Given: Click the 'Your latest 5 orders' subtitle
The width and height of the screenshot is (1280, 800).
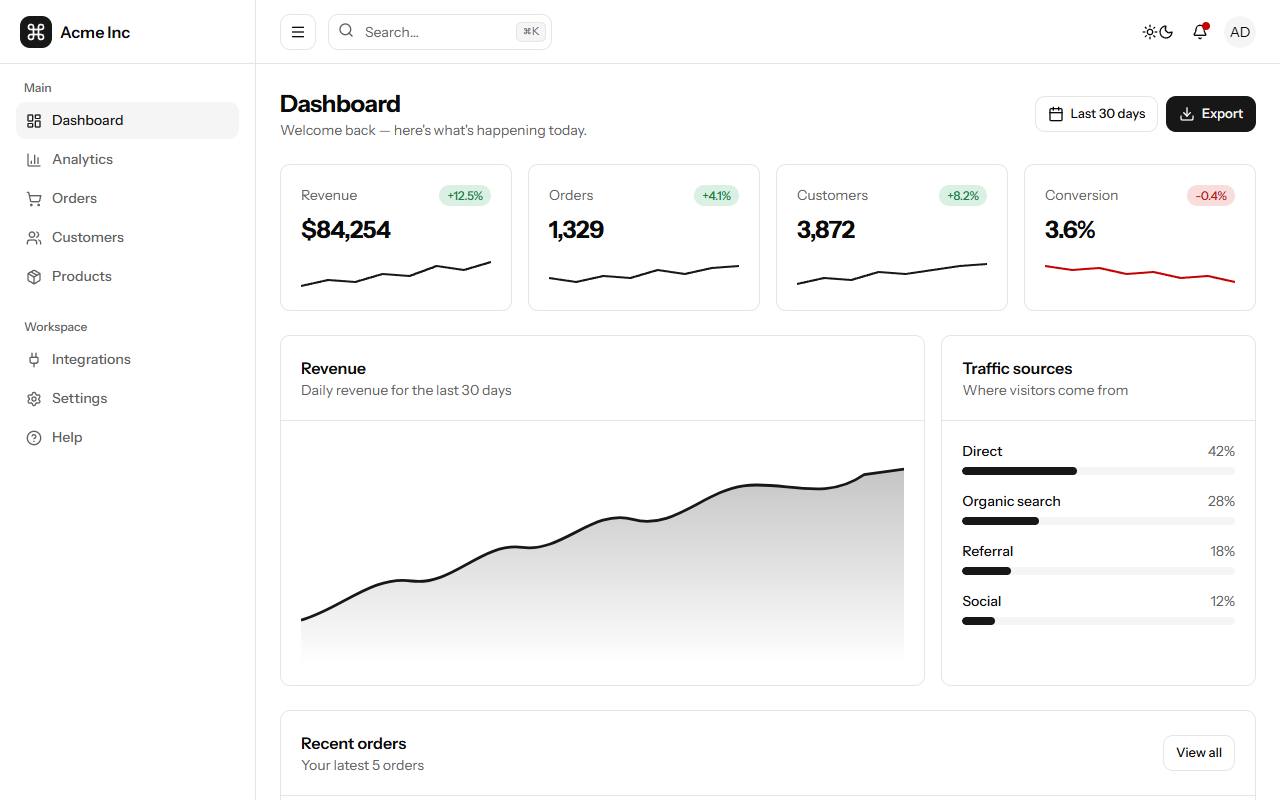Looking at the screenshot, I should 362,765.
